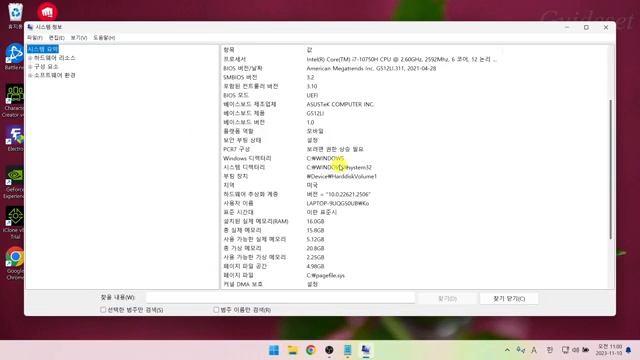This screenshot has height=360, width=640.
Task: Select the LAPTOP-9UQG50UB user name value
Action: click(338, 203)
